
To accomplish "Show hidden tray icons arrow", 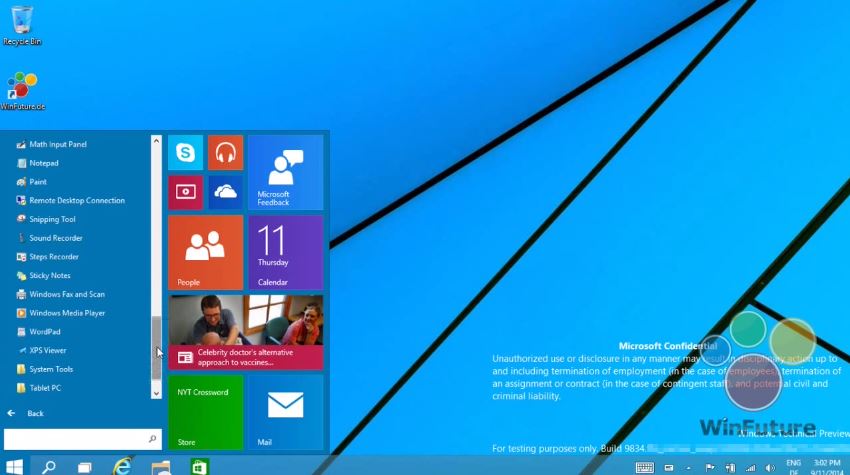I will [x=688, y=467].
